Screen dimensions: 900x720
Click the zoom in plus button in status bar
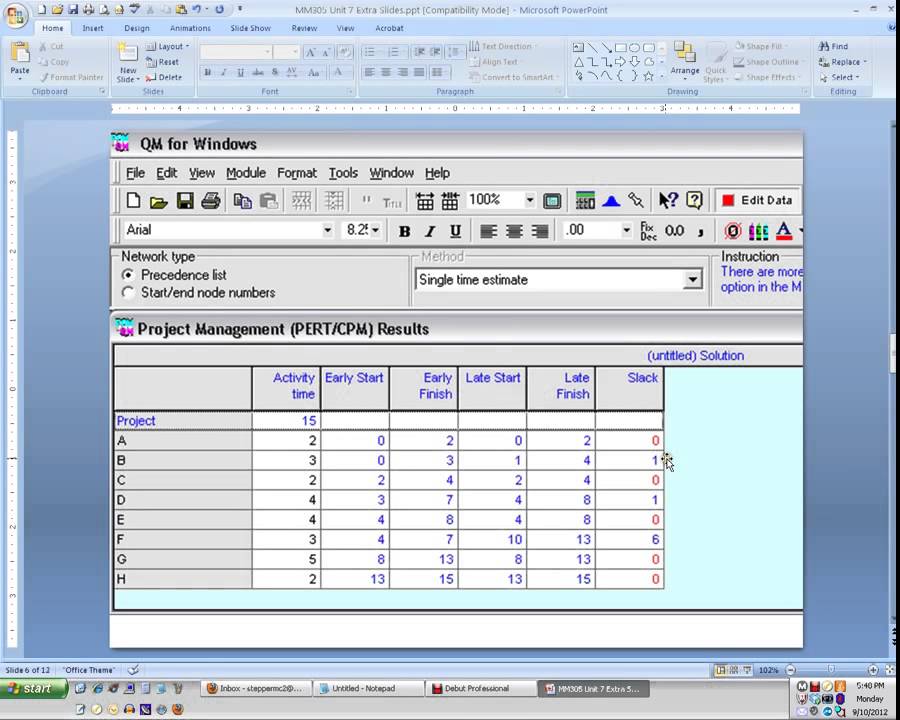pos(873,670)
